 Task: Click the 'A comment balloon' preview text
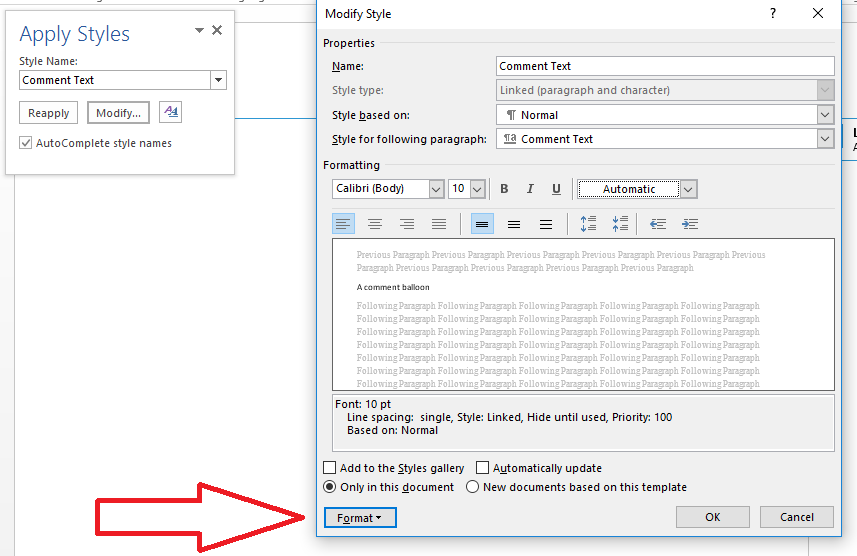[393, 287]
